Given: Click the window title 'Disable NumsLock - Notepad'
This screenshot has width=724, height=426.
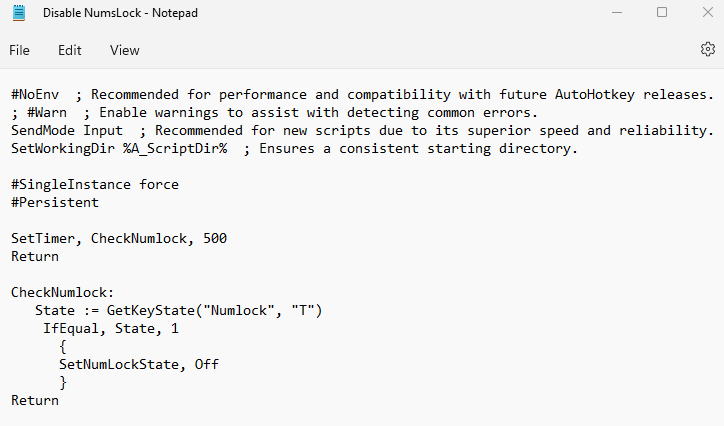Looking at the screenshot, I should click(x=118, y=13).
